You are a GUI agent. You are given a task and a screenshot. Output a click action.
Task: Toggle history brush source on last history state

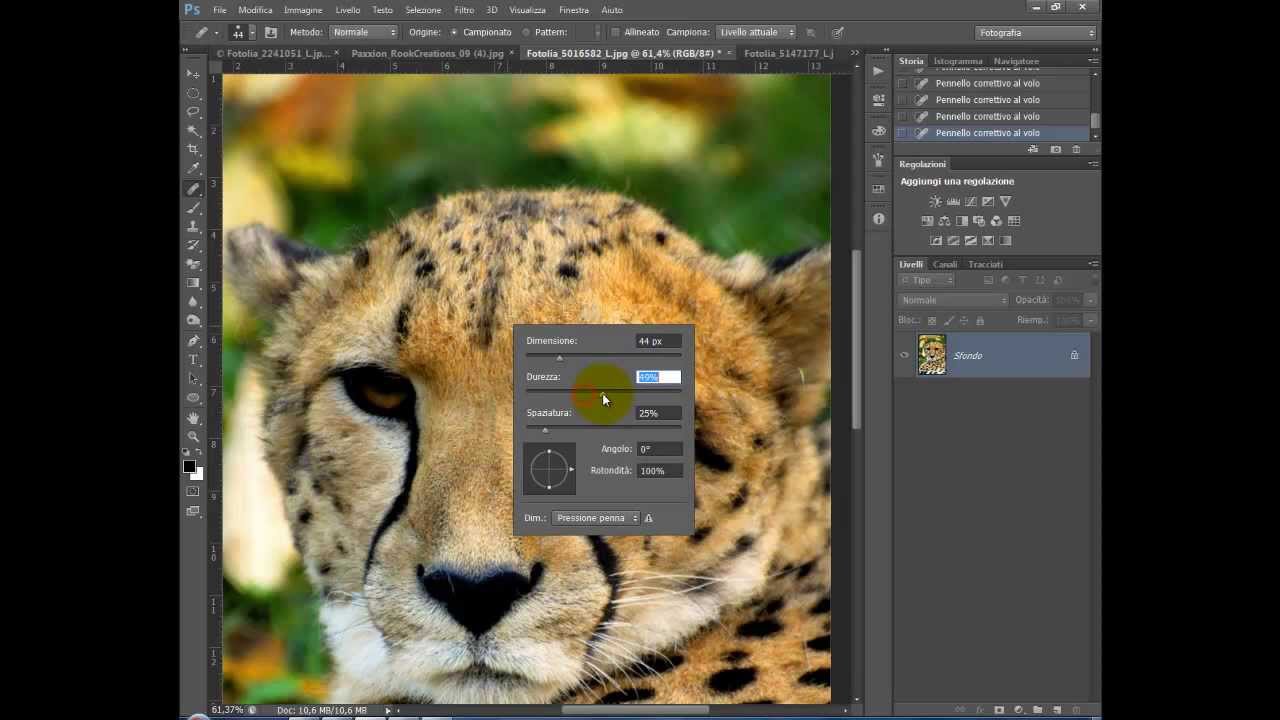point(903,133)
